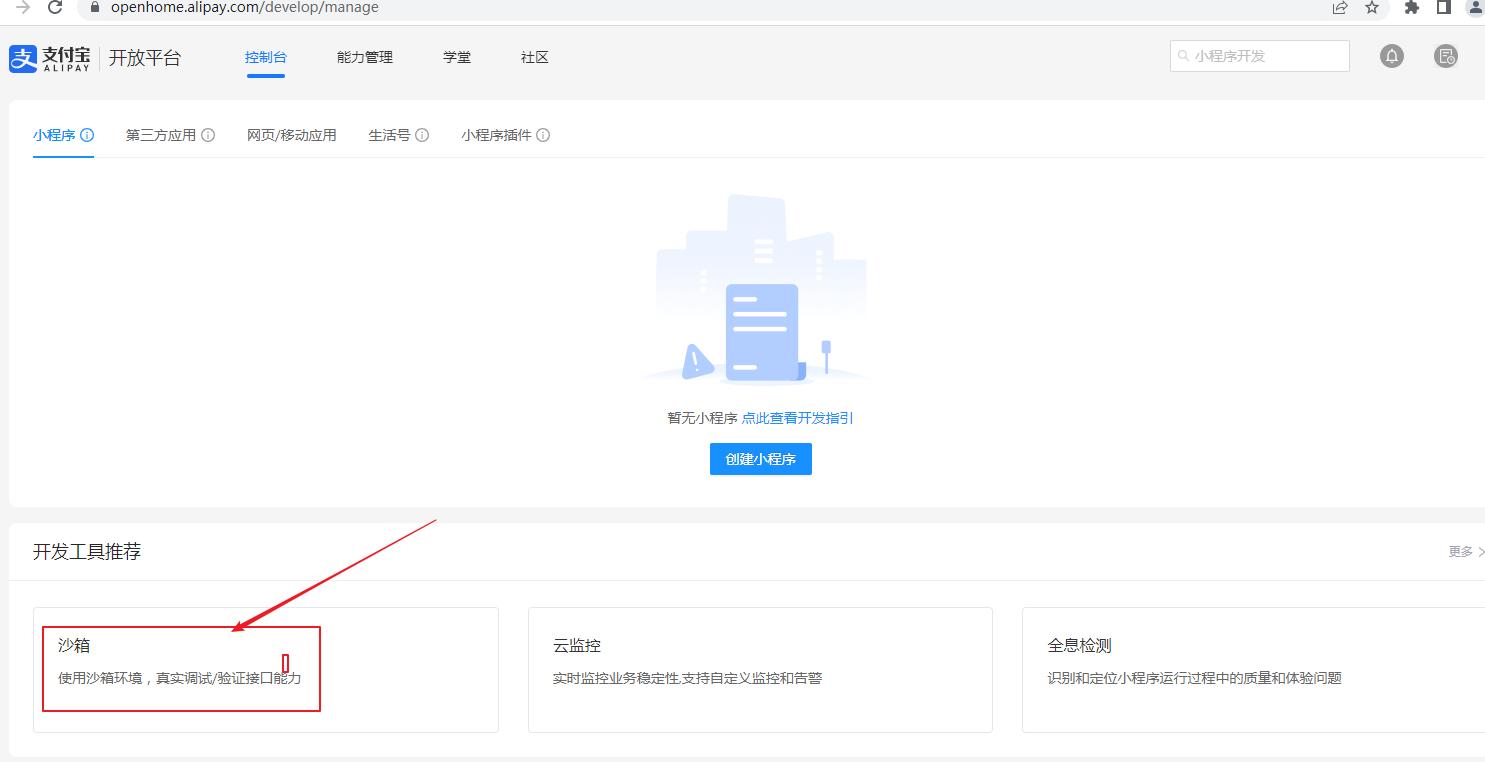This screenshot has height=762, width=1485.
Task: Click the browser bookmark star icon
Action: 1372,8
